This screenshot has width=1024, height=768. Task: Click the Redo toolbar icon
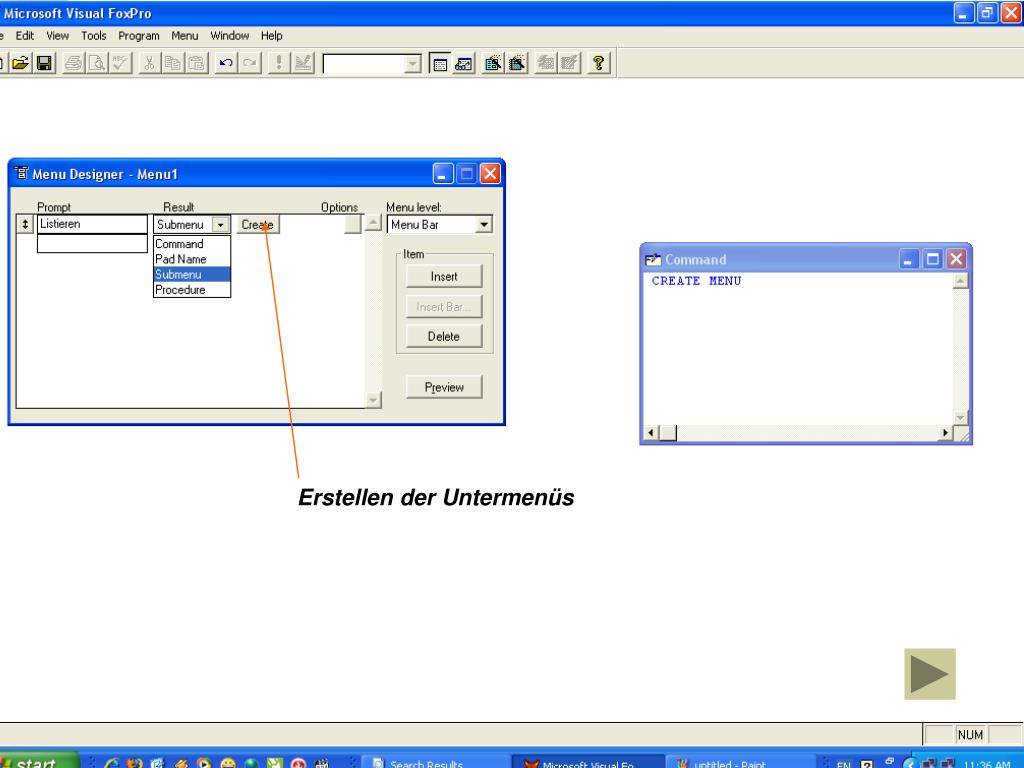pos(249,63)
